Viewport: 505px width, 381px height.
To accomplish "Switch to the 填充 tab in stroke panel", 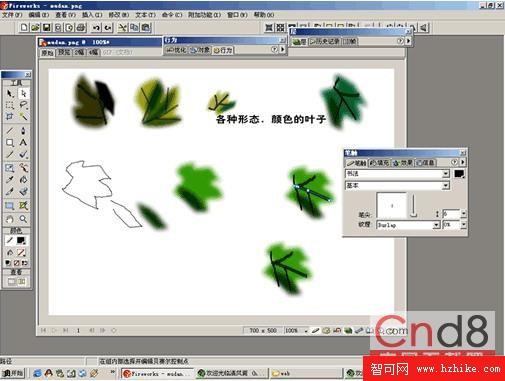I will coord(379,163).
